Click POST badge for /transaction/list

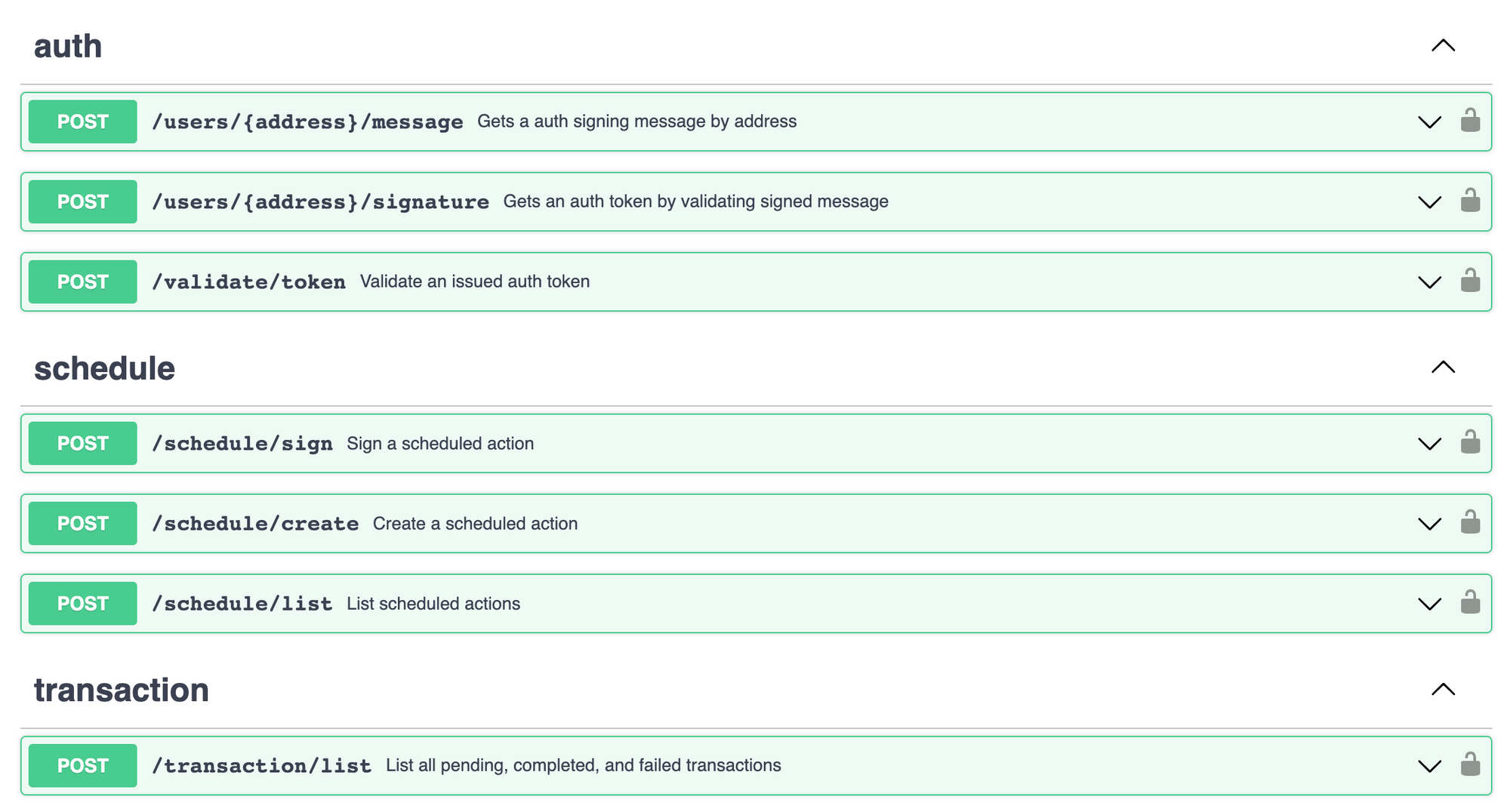83,765
